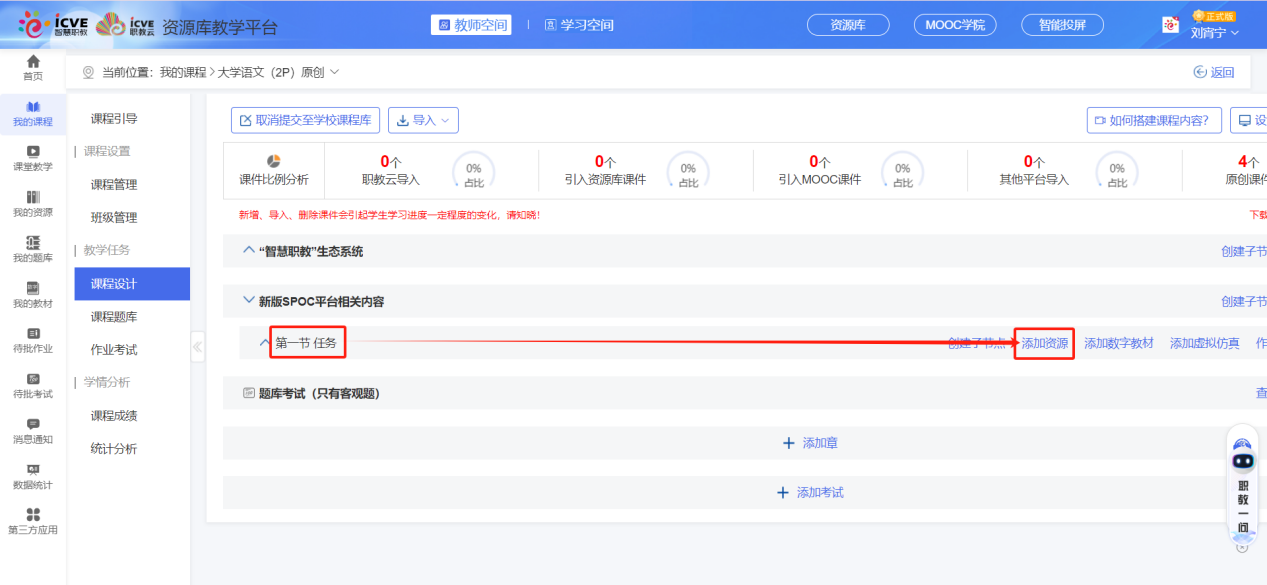Open the 导入 import dropdown
The height and width of the screenshot is (585, 1267).
423,120
